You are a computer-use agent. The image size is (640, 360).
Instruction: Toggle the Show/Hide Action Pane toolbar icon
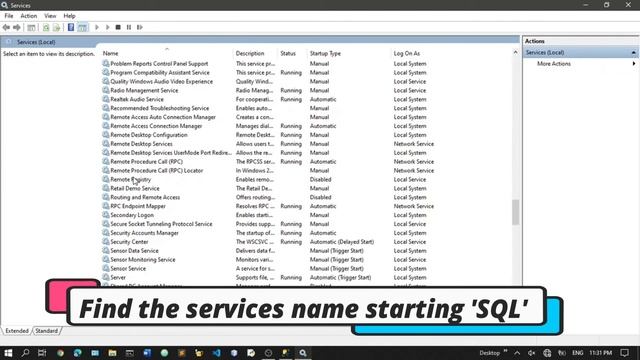(x=82, y=27)
